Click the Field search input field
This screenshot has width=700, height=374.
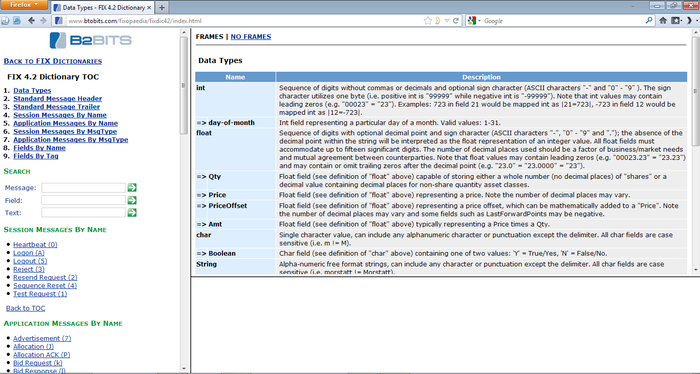[x=83, y=200]
